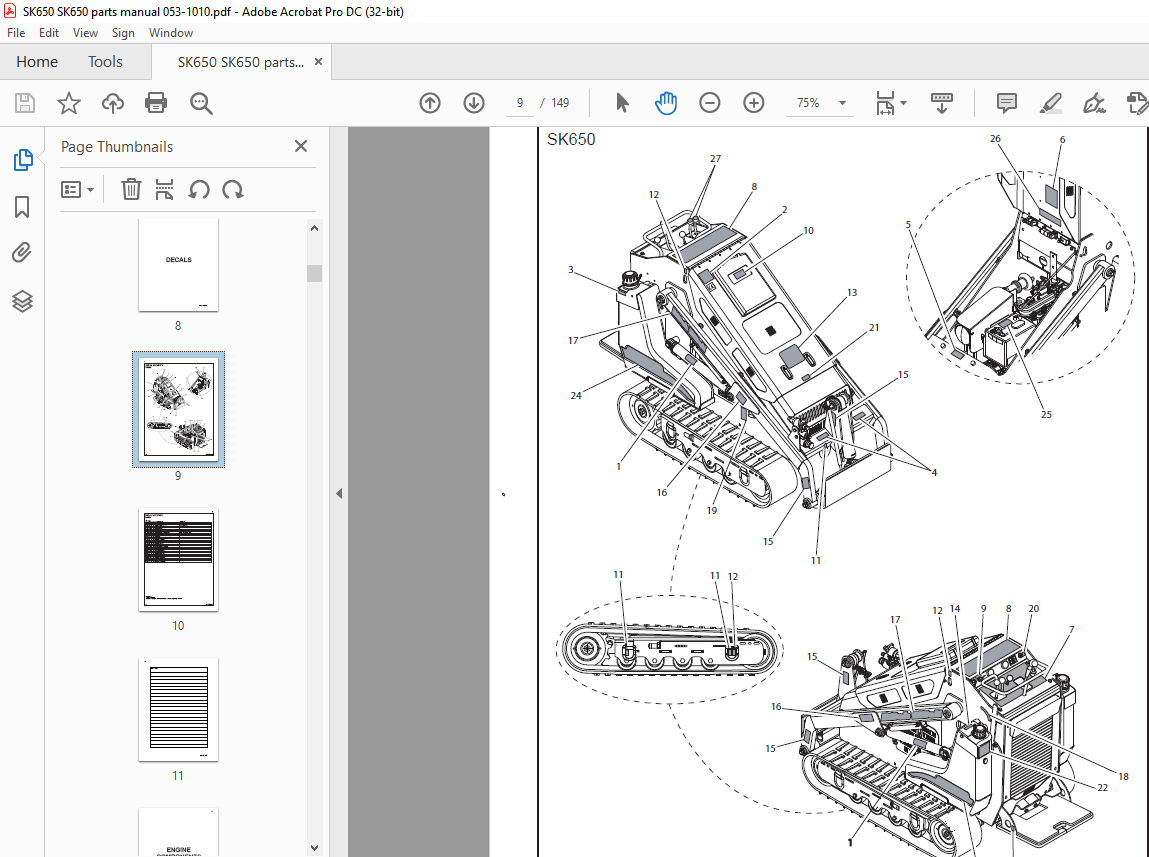Image resolution: width=1149 pixels, height=857 pixels.
Task: Open the Attachments paperclip panel
Action: click(22, 253)
